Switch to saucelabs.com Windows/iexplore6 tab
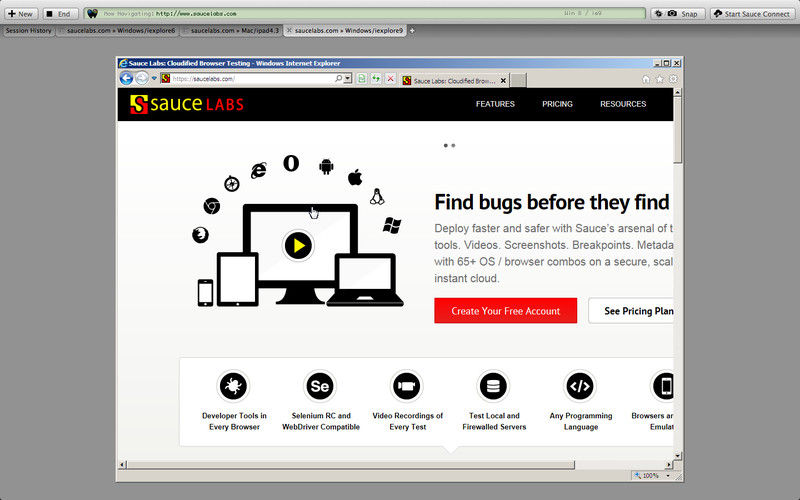 117,31
